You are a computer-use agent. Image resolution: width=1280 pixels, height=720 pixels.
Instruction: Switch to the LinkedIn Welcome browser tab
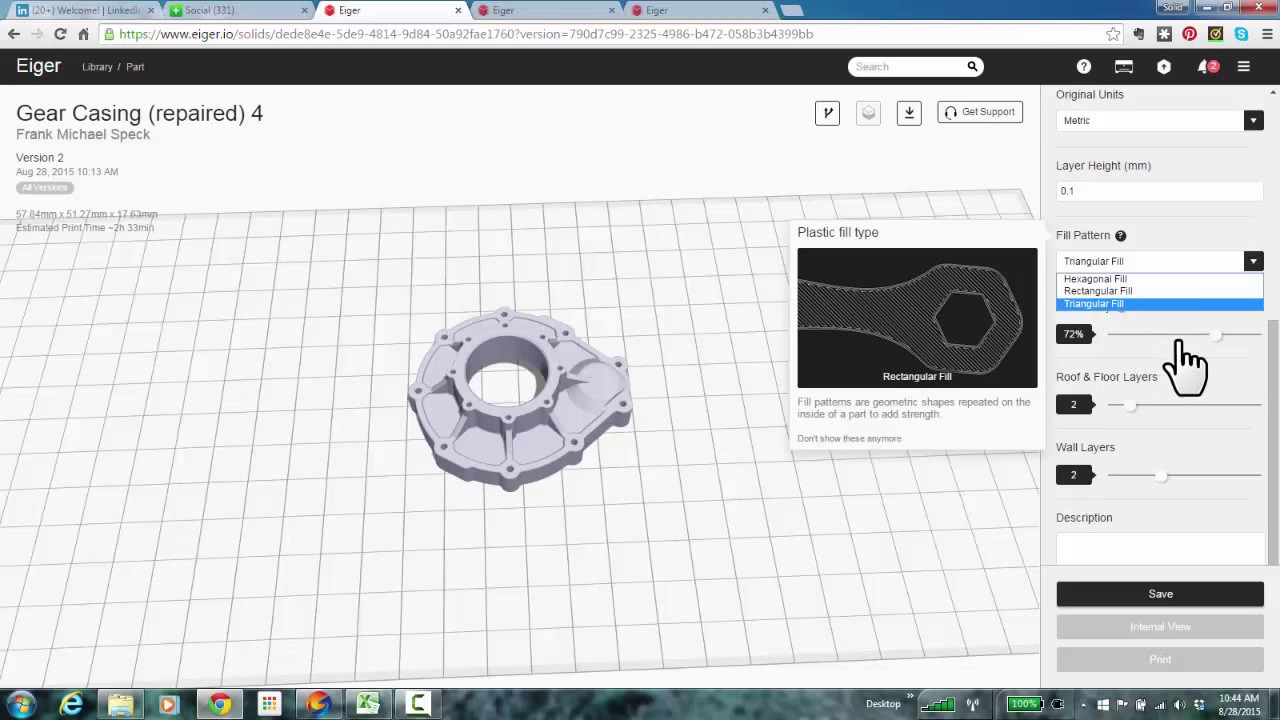click(84, 11)
